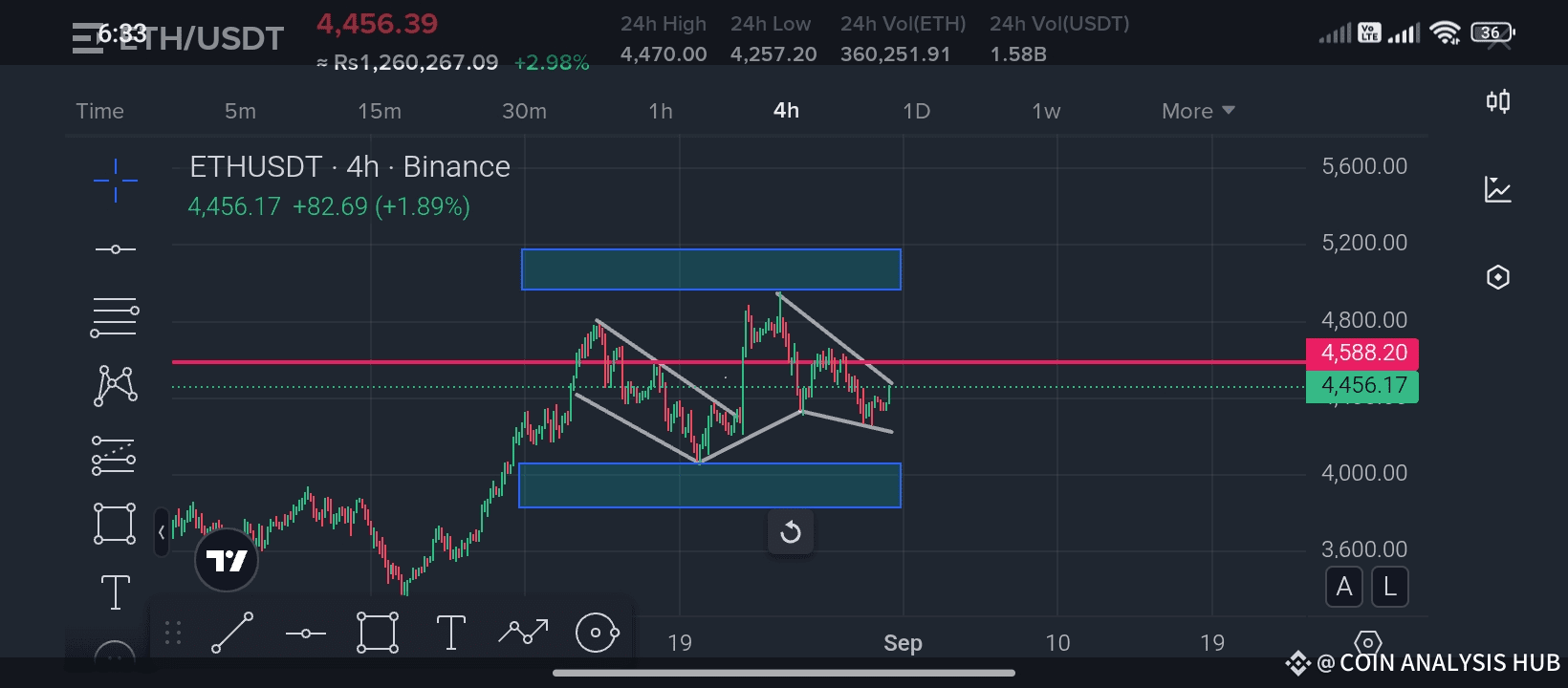This screenshot has height=688, width=1568.
Task: Toggle logarithmic scale with the L button
Action: coord(1390,587)
